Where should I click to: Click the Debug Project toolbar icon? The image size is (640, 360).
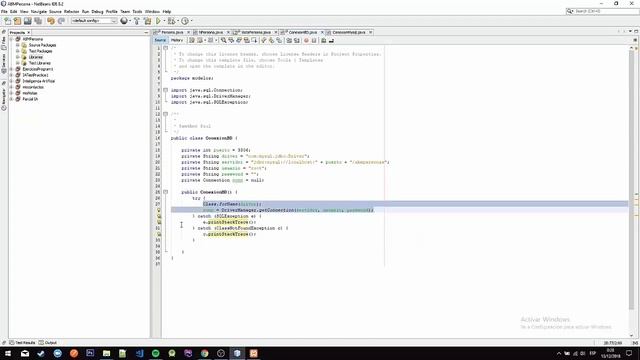(x=171, y=21)
